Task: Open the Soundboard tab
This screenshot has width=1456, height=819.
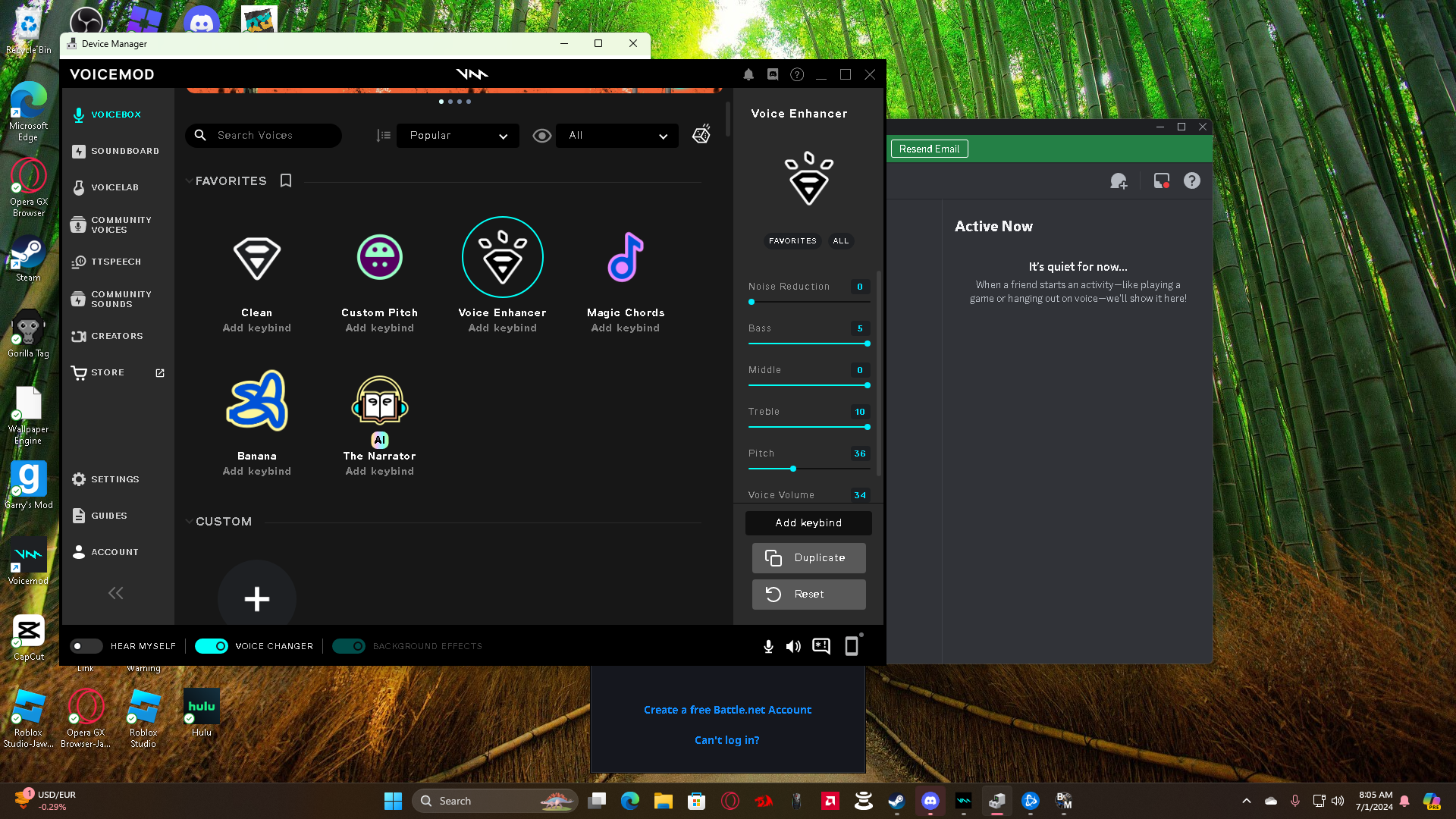Action: pyautogui.click(x=118, y=151)
